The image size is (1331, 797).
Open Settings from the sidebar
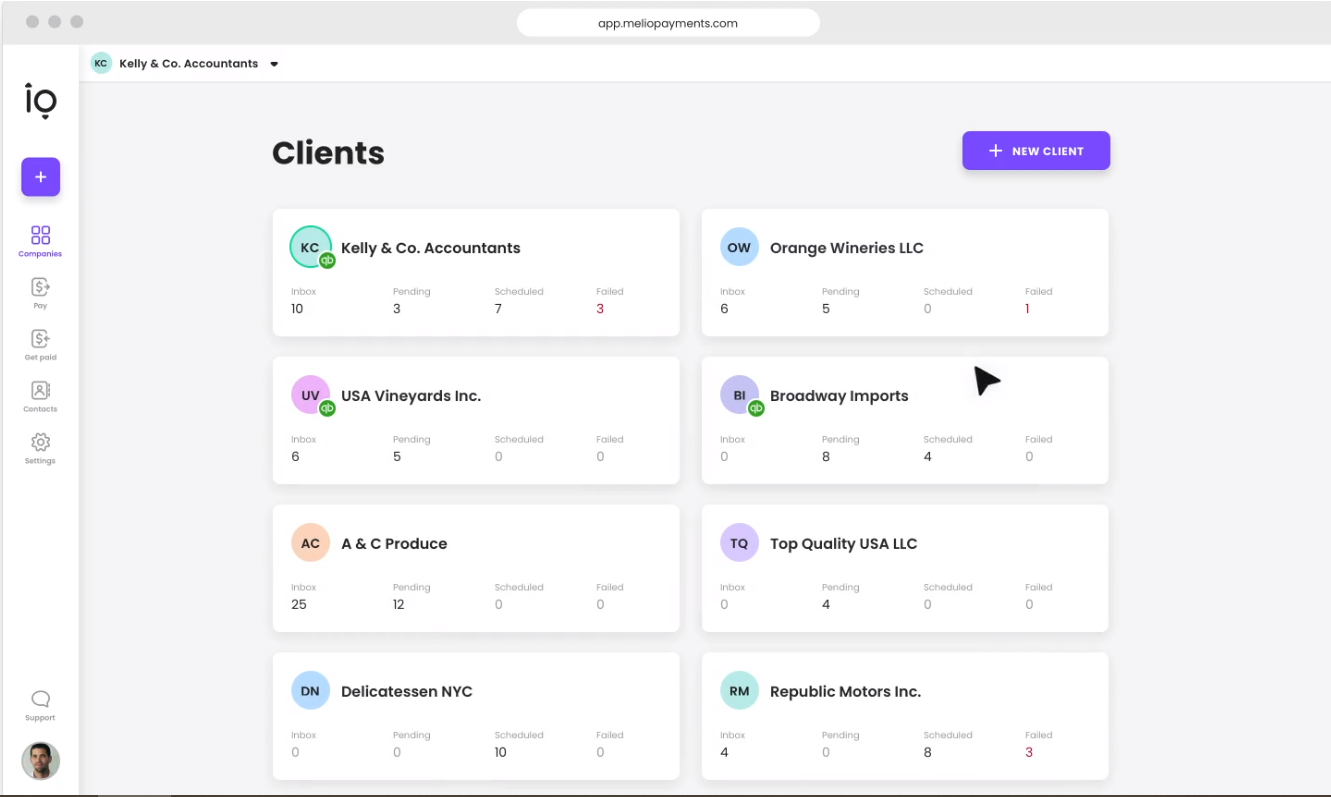(x=40, y=449)
